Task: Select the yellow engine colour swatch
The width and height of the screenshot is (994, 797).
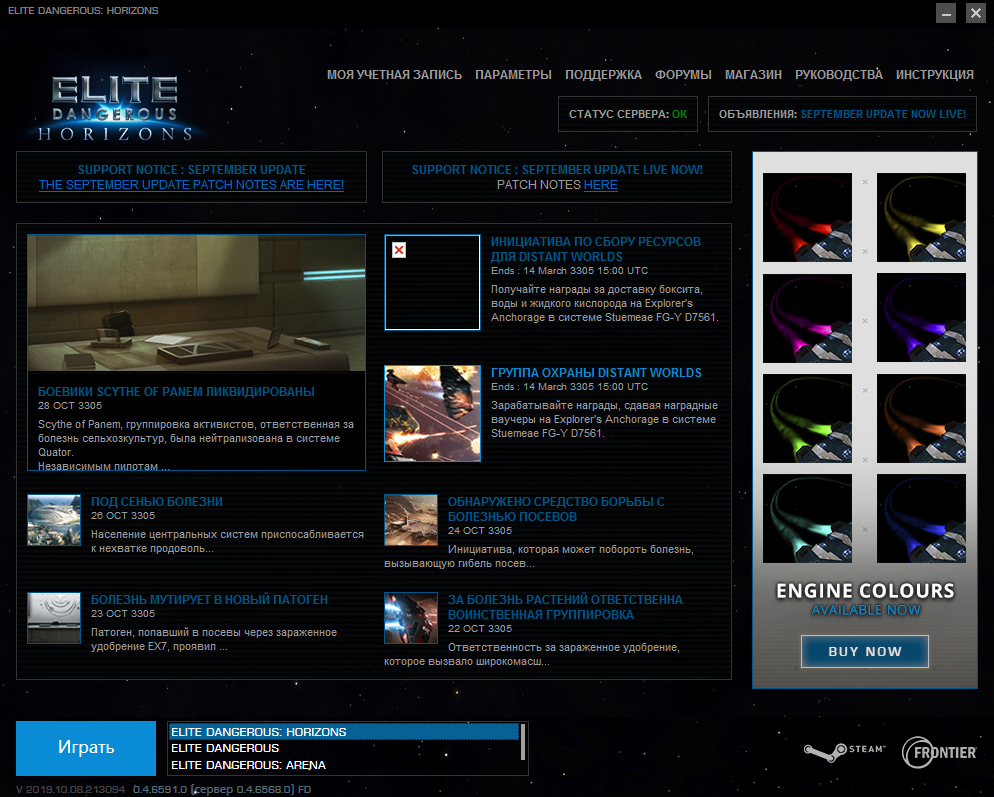Action: coord(921,218)
